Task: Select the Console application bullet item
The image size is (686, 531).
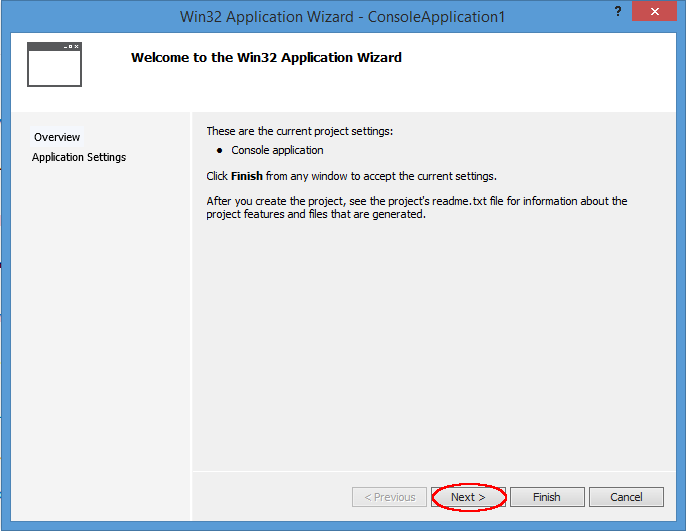Action: [277, 150]
